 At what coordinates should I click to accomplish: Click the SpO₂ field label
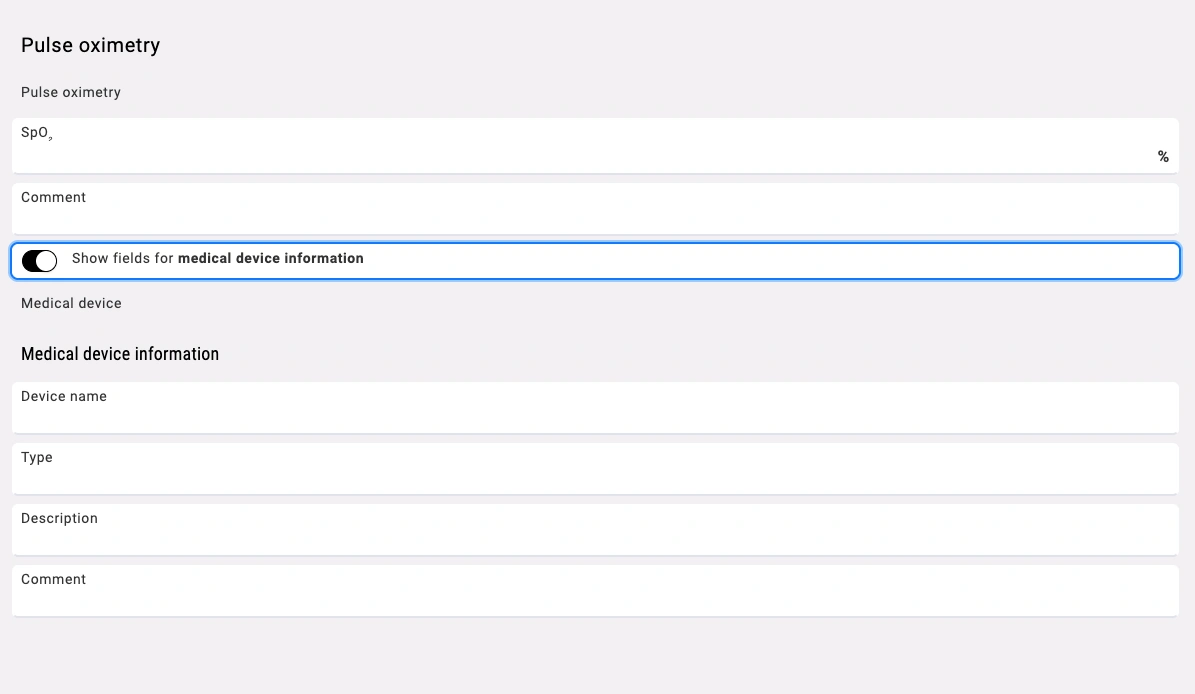tap(36, 133)
